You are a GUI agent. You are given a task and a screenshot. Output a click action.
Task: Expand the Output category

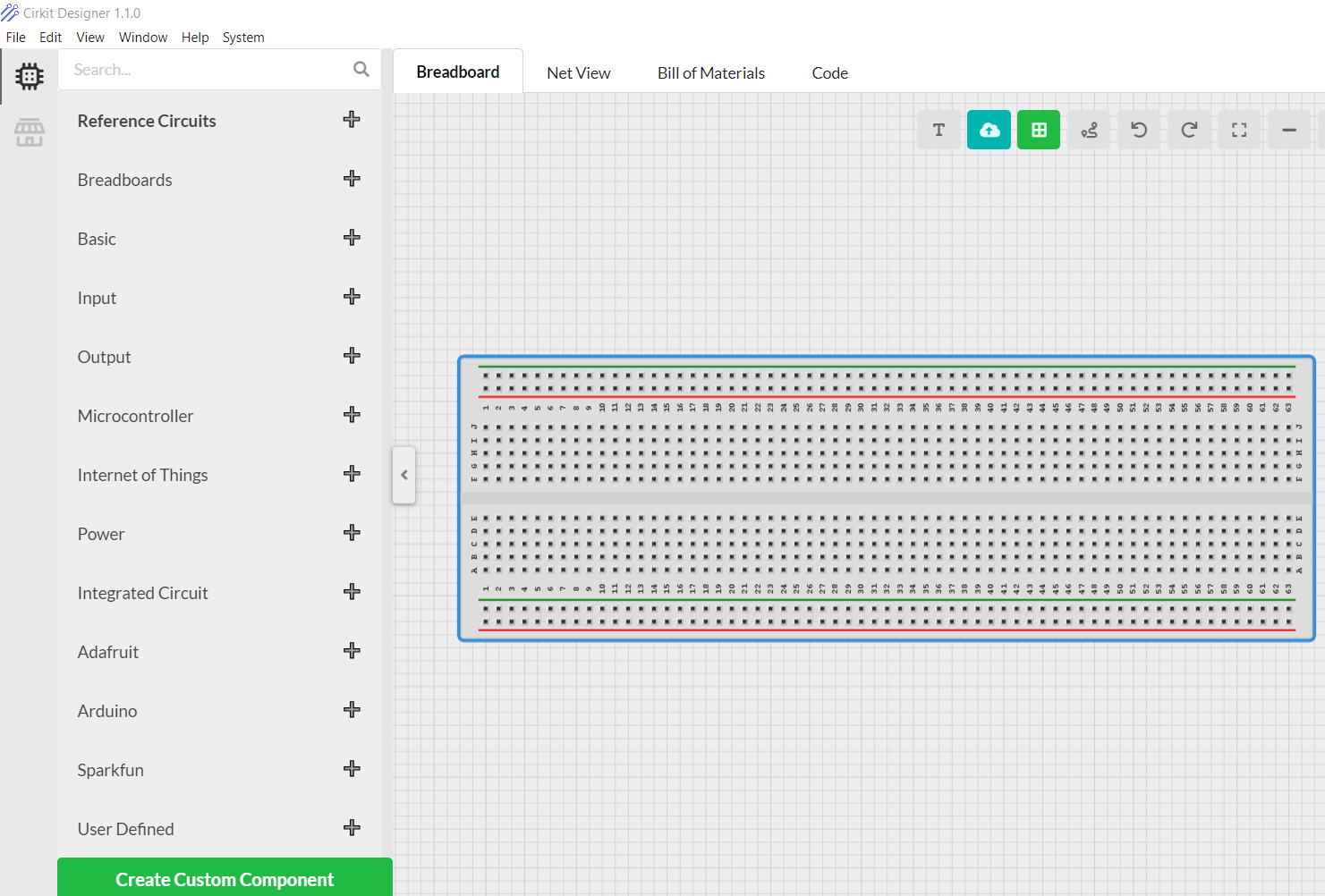(352, 356)
